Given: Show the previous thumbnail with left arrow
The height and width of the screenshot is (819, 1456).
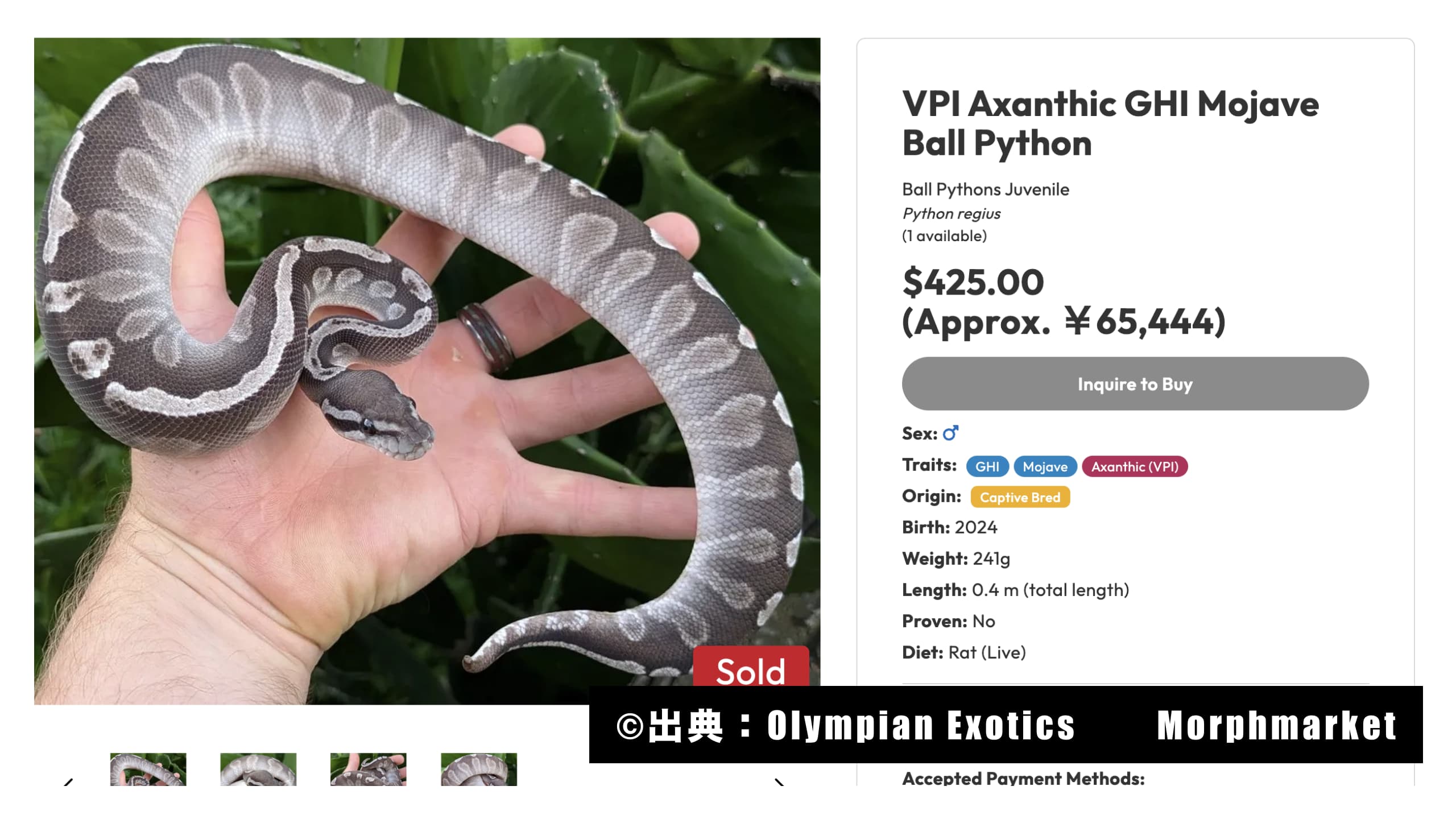Looking at the screenshot, I should click(68, 781).
